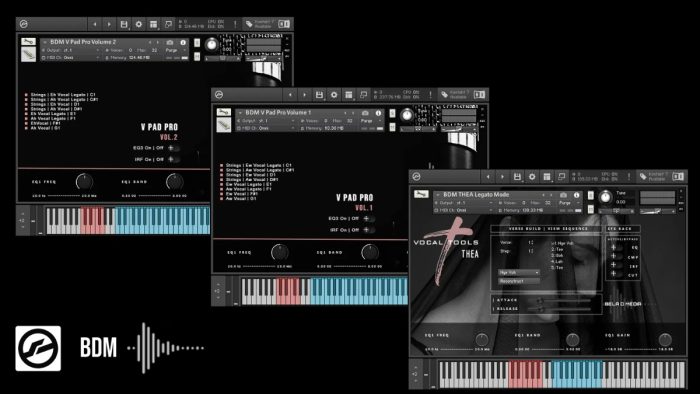
Task: Open workspace layout icon in Volume 2 window
Action: [154, 24]
